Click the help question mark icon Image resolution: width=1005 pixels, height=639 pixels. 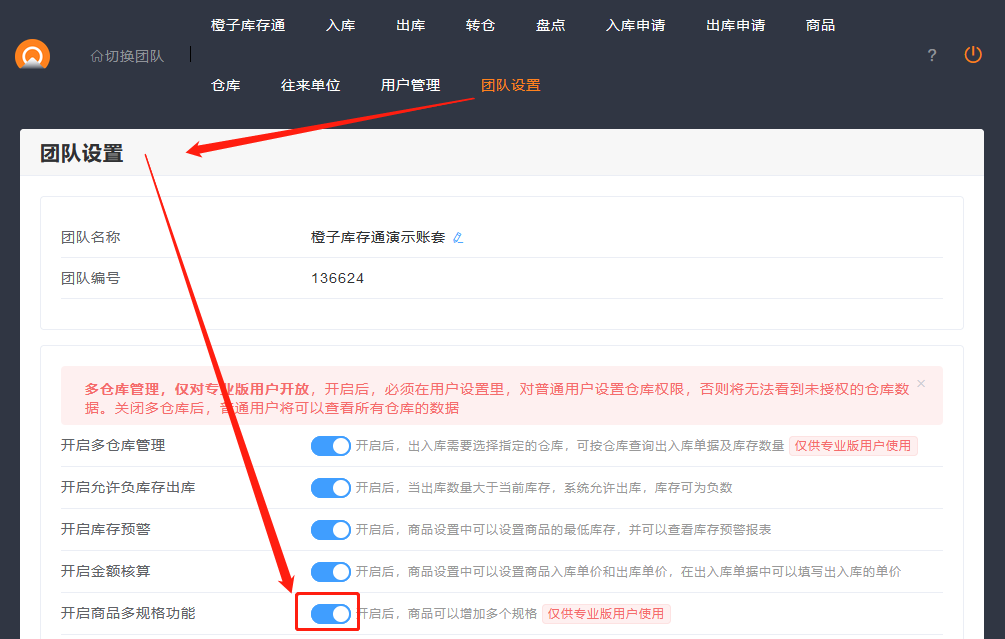(932, 55)
